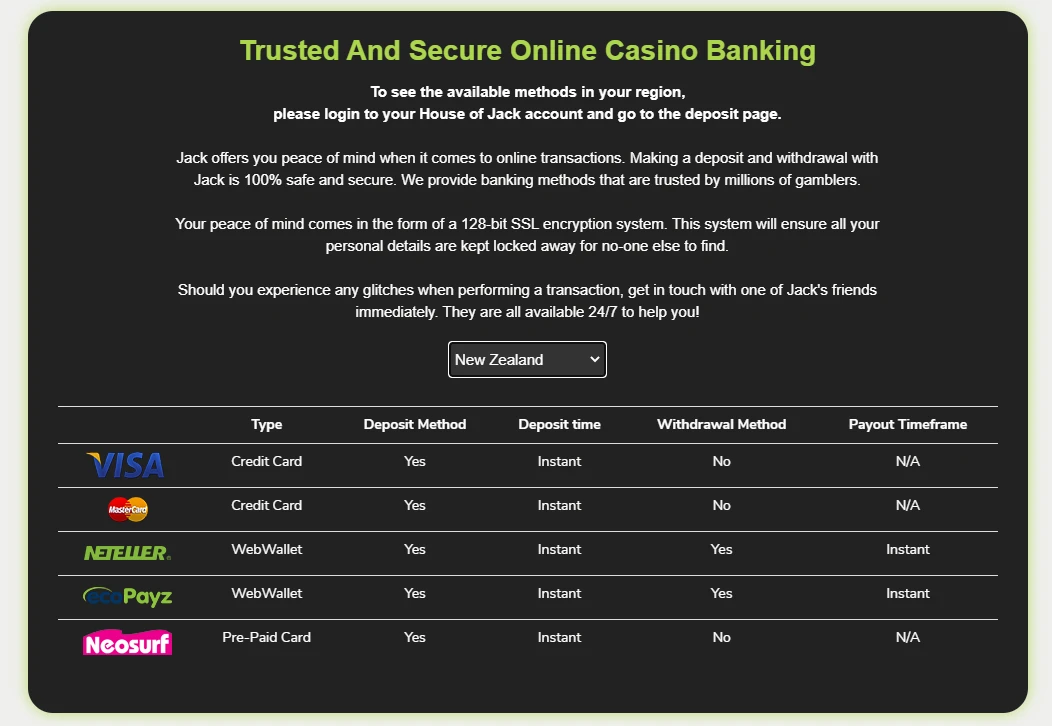
Task: Click the Neosurf logo icon
Action: (x=127, y=641)
